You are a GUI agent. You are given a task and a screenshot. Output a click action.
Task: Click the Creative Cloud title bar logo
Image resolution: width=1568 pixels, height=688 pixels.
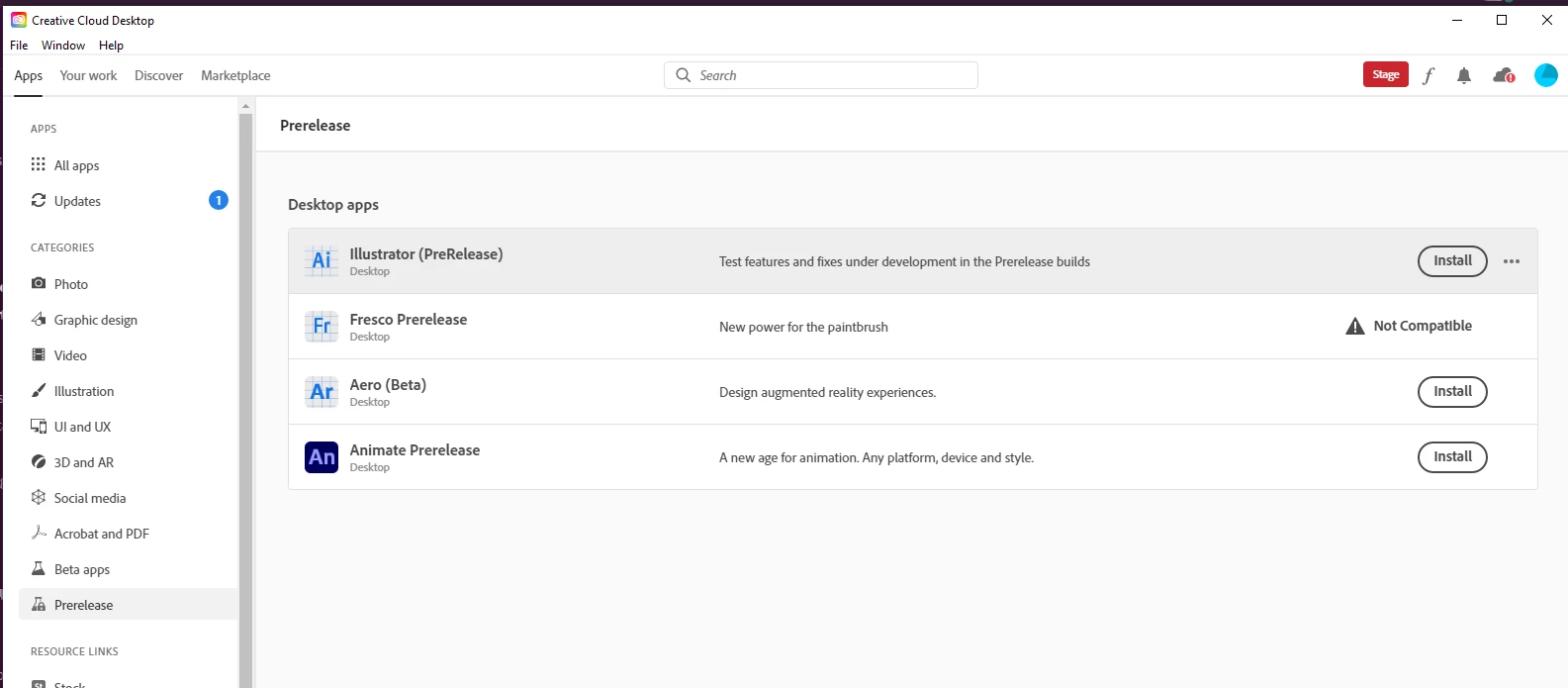coord(19,20)
